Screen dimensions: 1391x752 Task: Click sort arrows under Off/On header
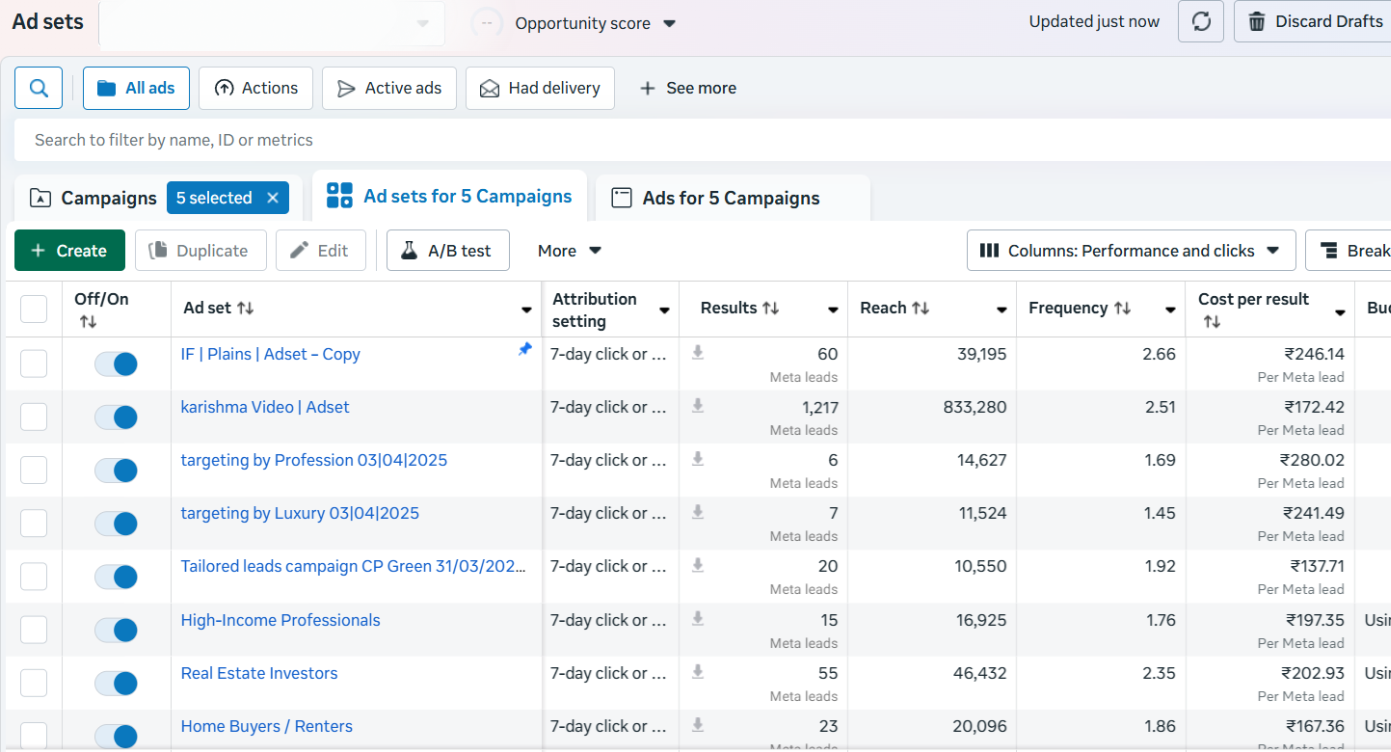88,322
